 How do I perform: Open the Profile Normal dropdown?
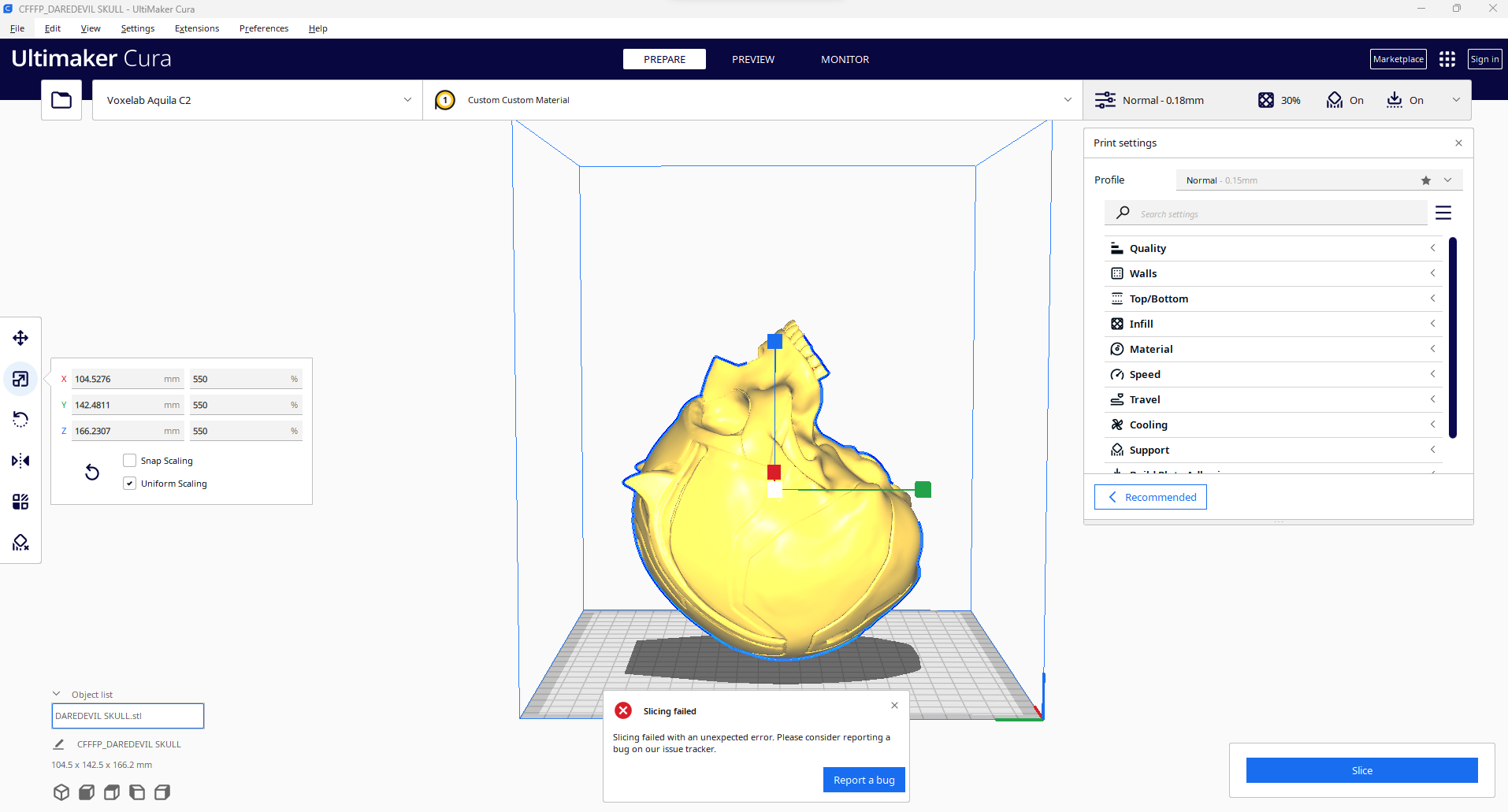[x=1319, y=180]
